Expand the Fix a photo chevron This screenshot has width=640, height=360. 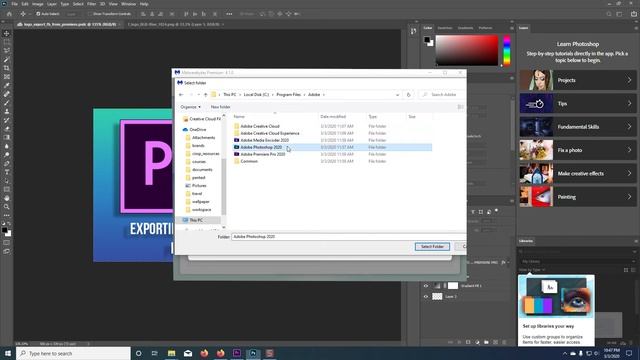629,150
